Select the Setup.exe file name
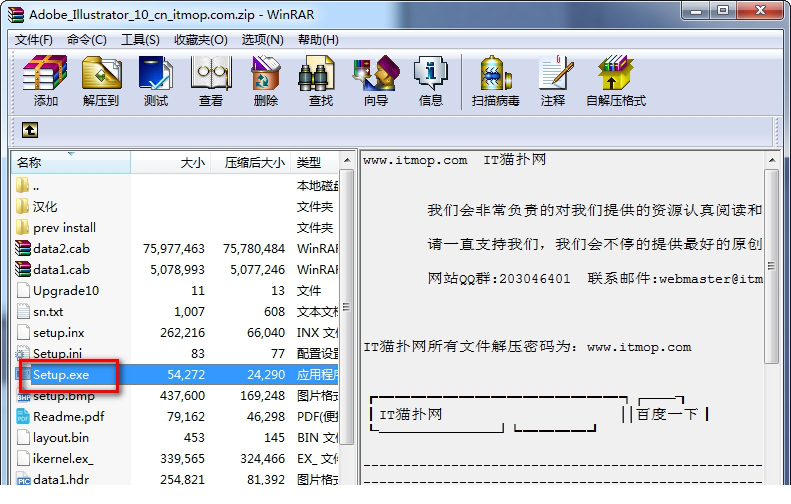 [61, 375]
